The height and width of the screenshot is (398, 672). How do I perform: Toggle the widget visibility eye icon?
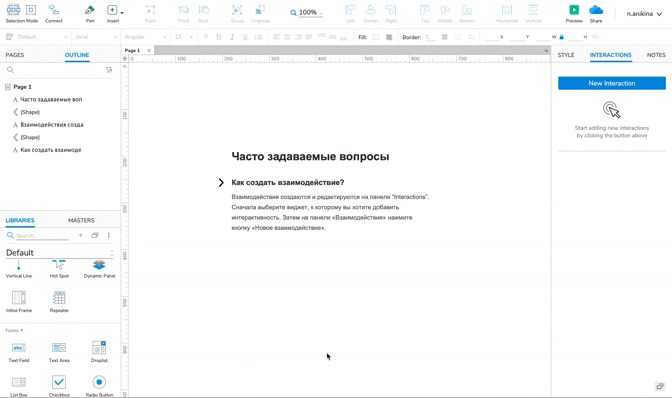pyautogui.click(x=595, y=37)
